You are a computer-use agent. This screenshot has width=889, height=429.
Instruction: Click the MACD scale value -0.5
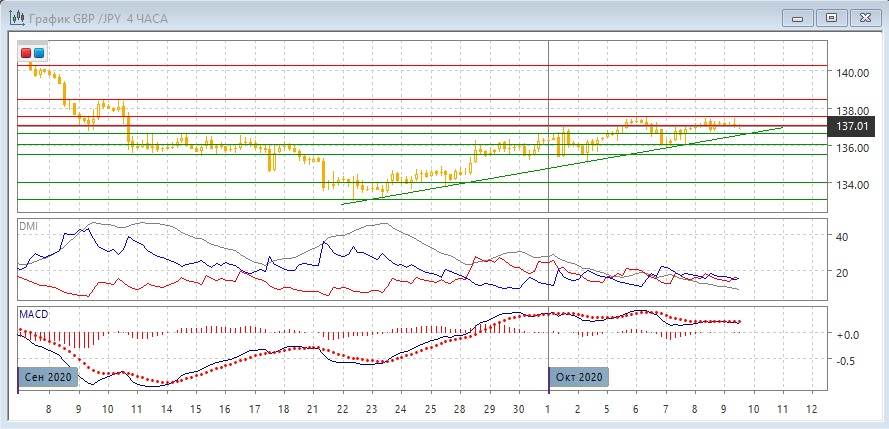(845, 361)
